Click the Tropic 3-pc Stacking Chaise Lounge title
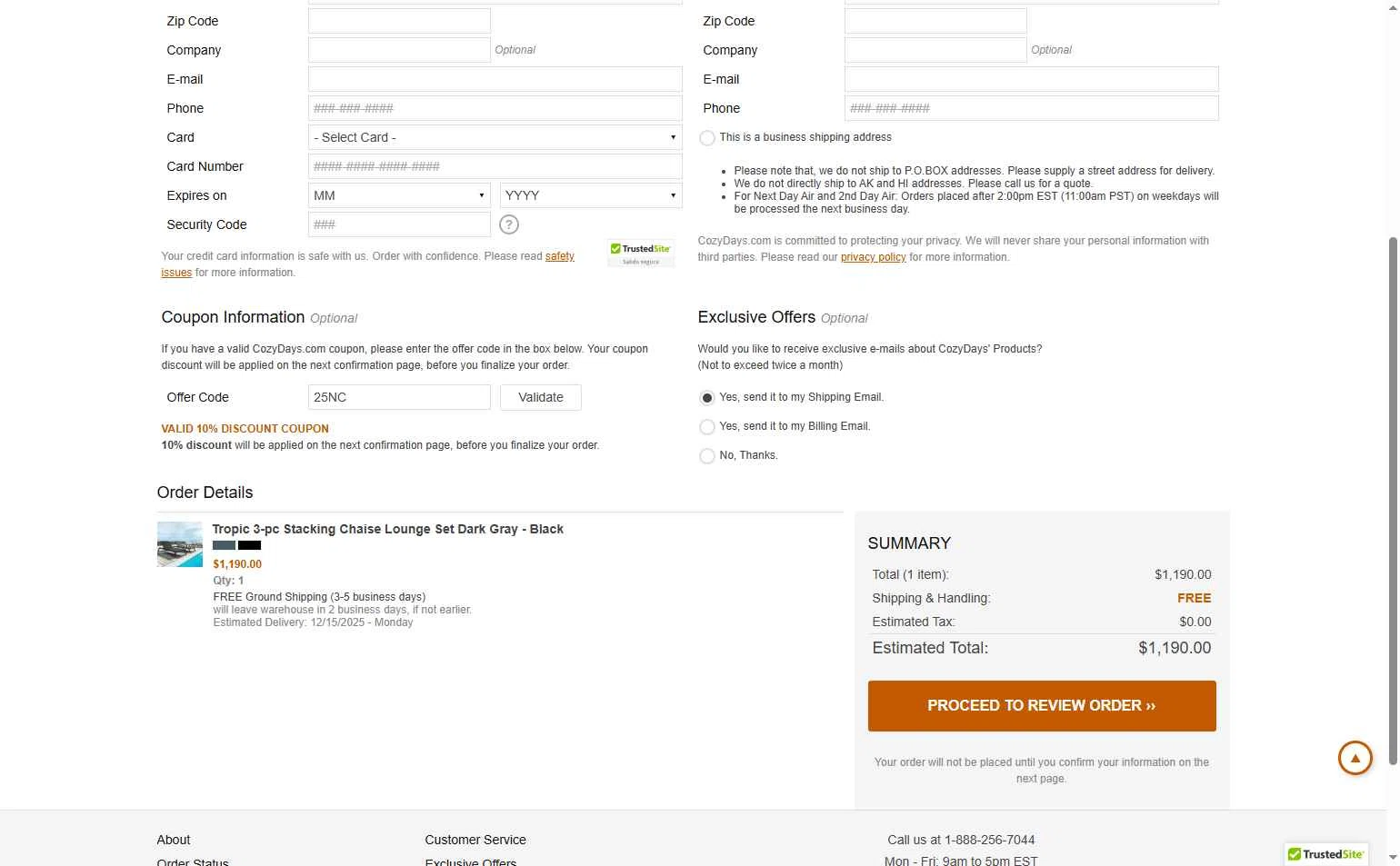 [x=388, y=529]
